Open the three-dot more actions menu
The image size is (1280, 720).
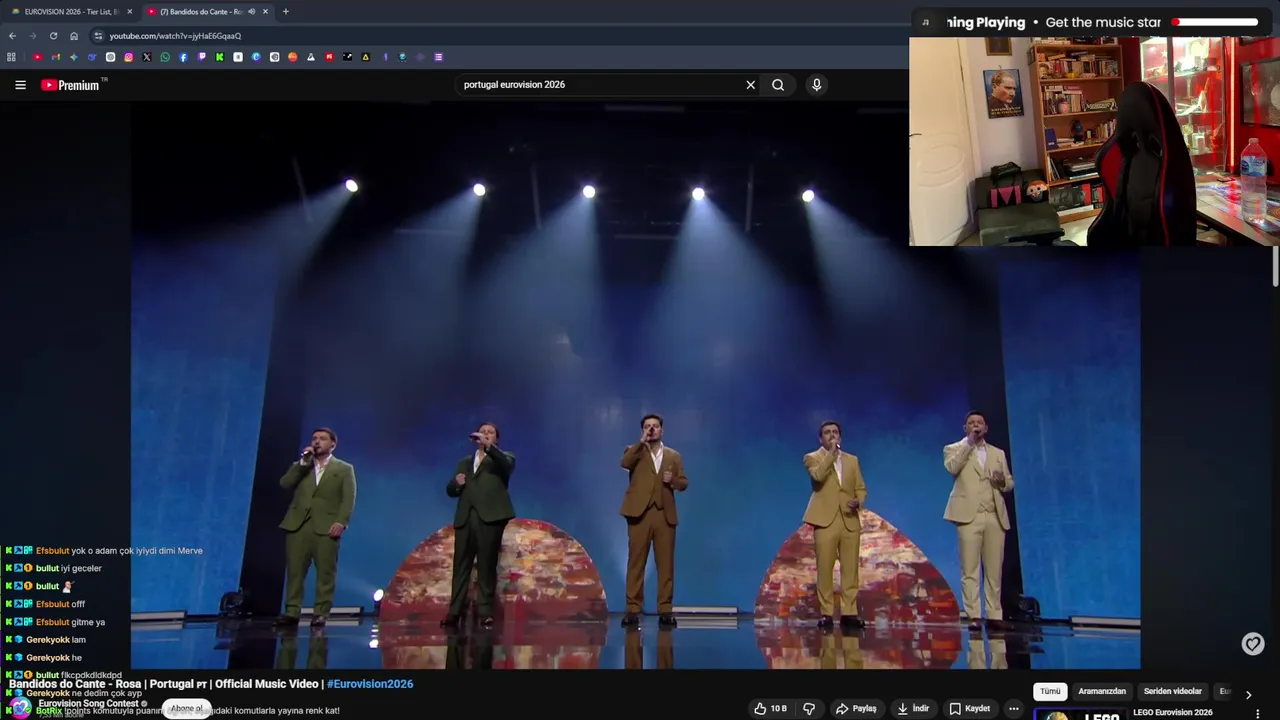click(x=1013, y=709)
